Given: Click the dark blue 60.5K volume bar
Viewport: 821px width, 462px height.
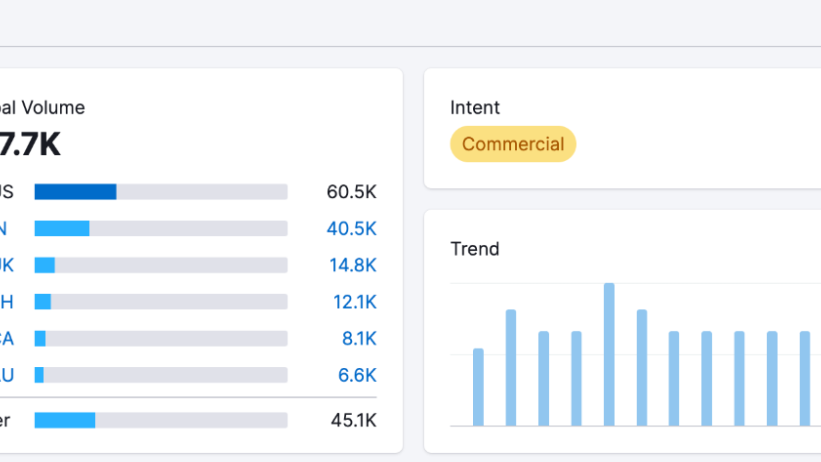Looking at the screenshot, I should 76,192.
